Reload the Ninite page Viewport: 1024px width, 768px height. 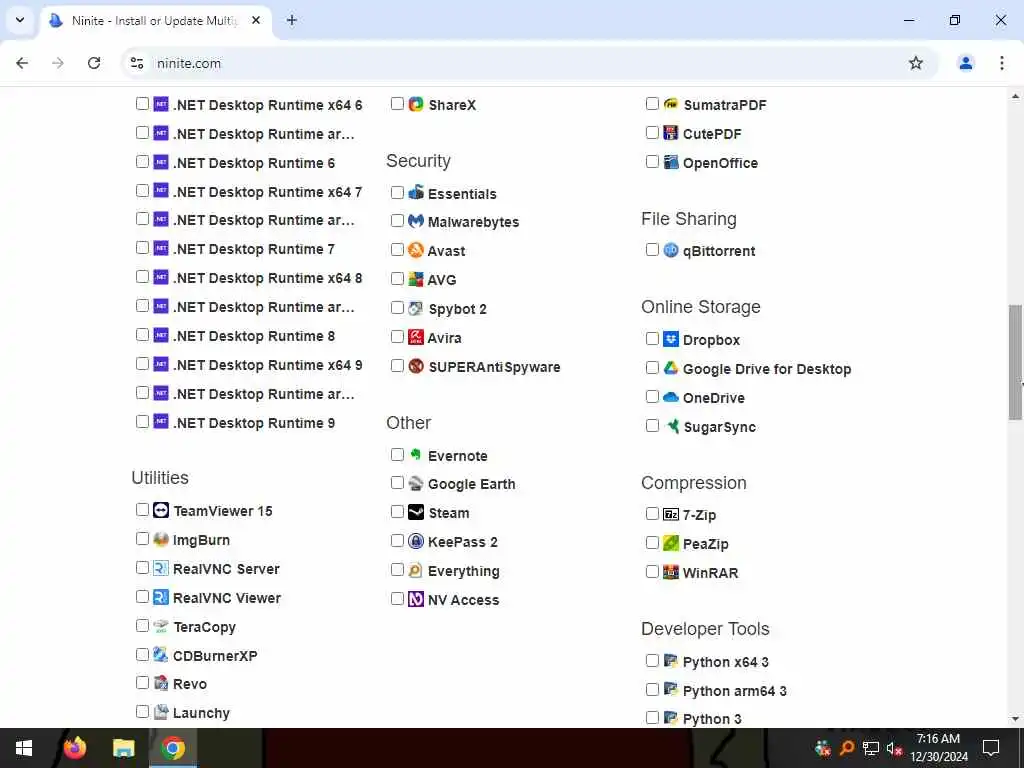point(94,63)
